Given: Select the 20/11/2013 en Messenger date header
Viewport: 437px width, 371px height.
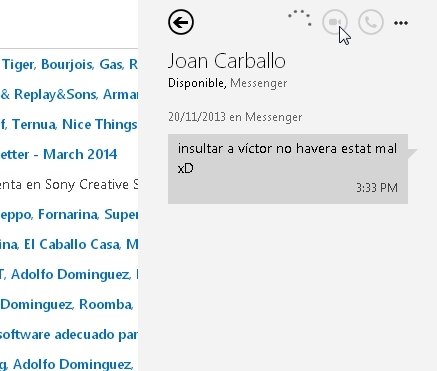Looking at the screenshot, I should click(235, 117).
